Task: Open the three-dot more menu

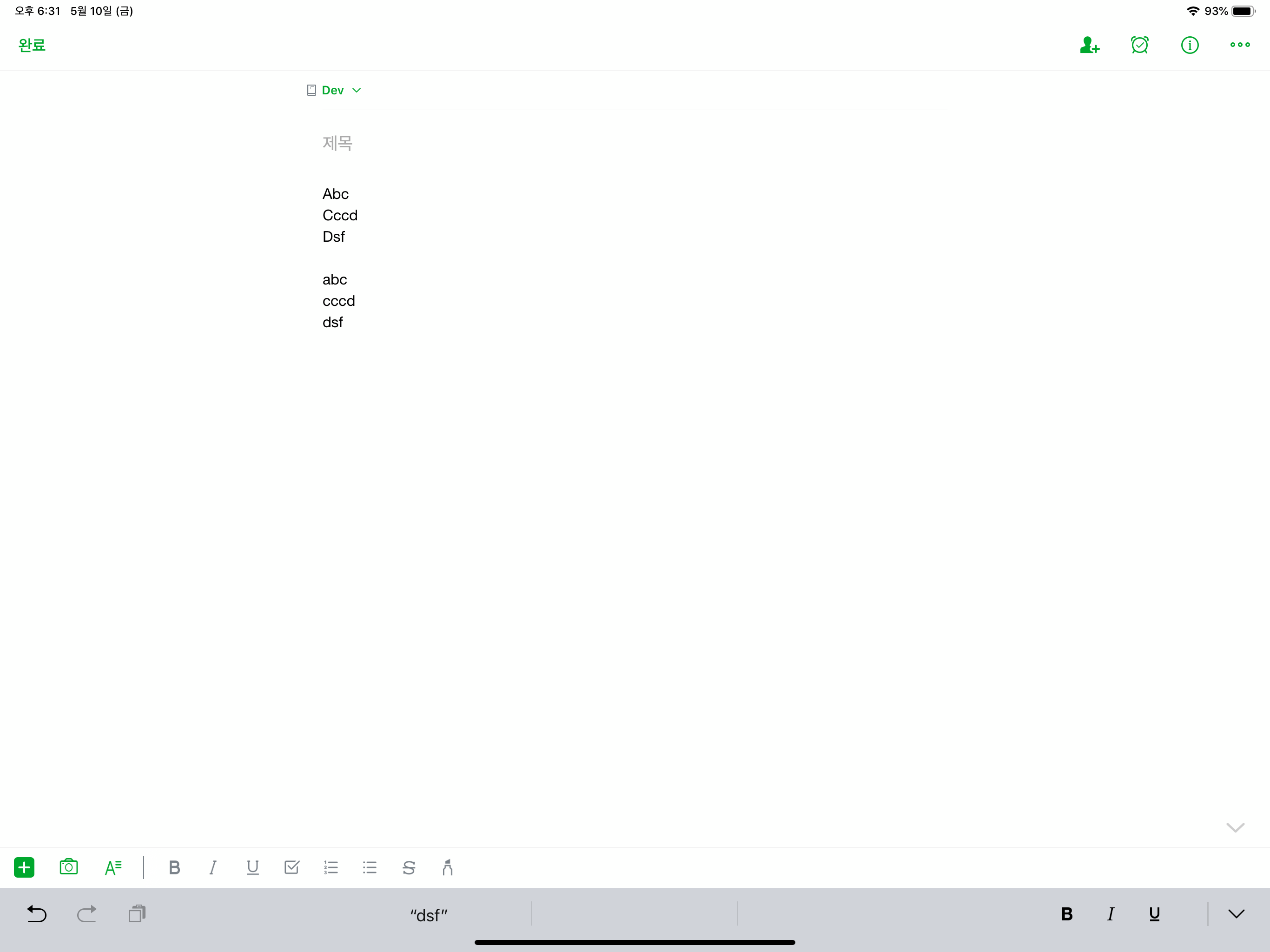Action: [x=1240, y=45]
